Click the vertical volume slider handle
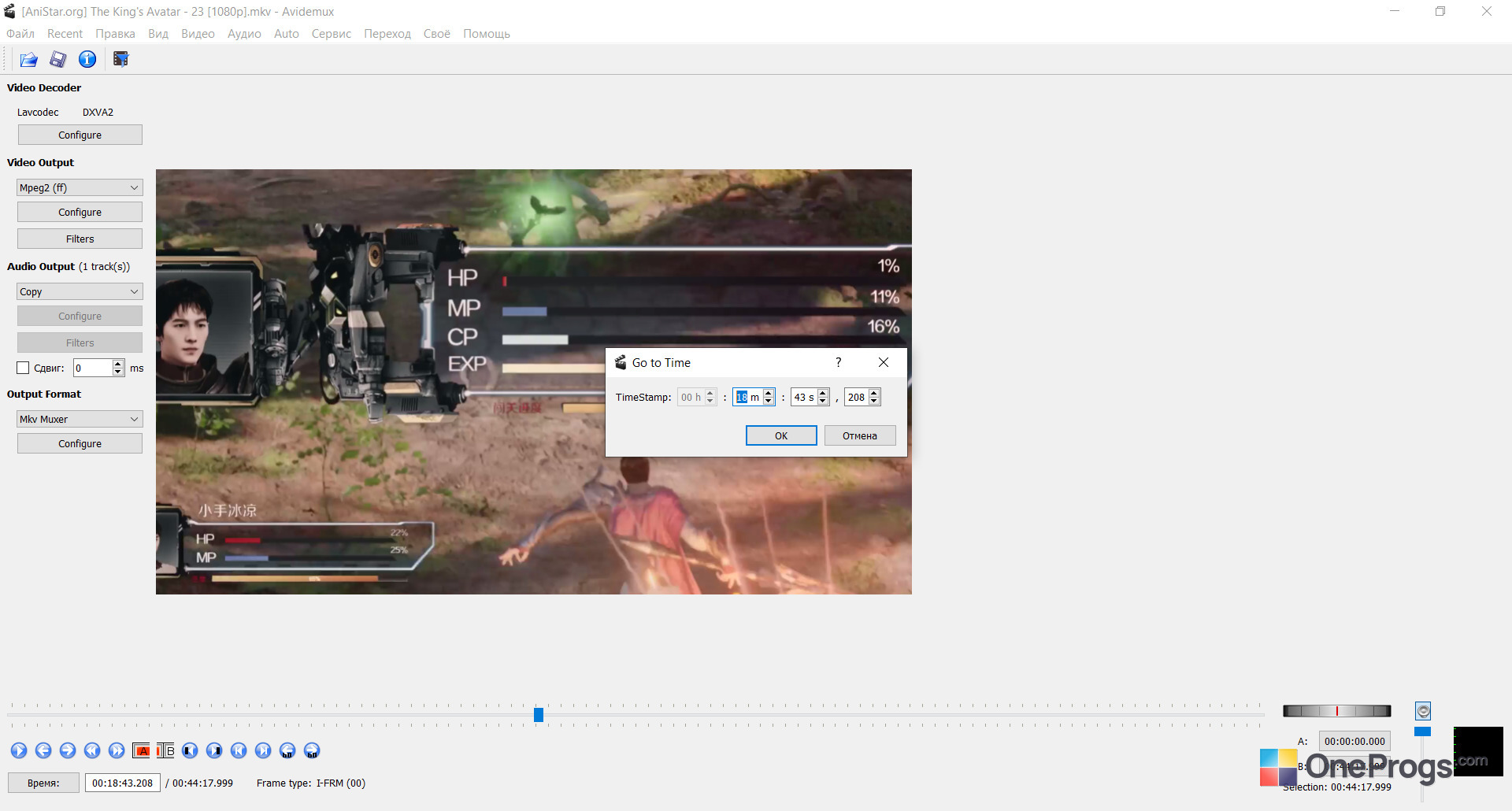This screenshot has width=1512, height=811. click(1422, 731)
